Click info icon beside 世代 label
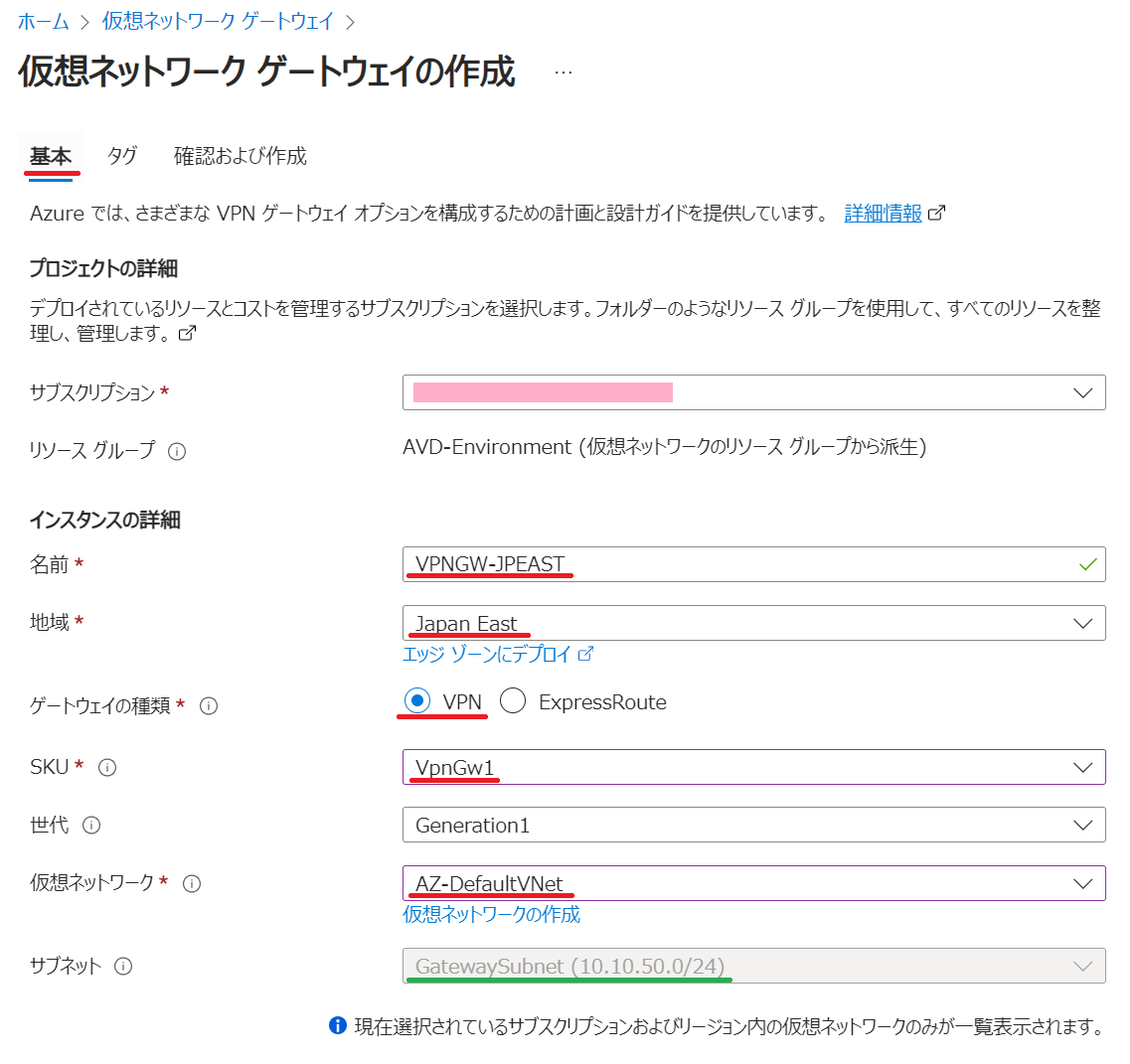 (x=91, y=826)
